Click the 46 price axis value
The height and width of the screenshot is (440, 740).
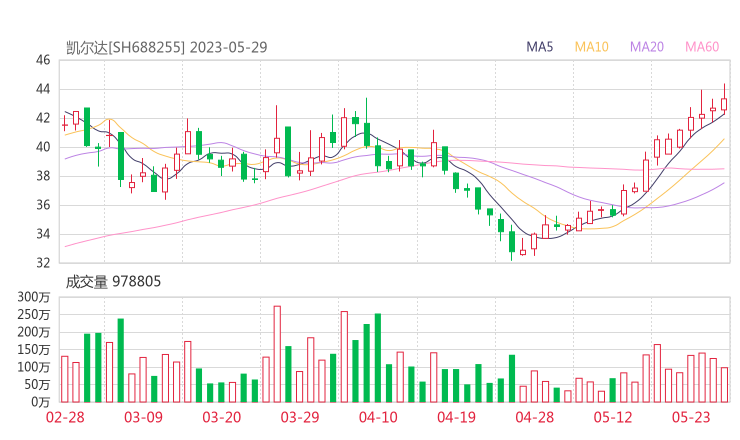(43, 60)
